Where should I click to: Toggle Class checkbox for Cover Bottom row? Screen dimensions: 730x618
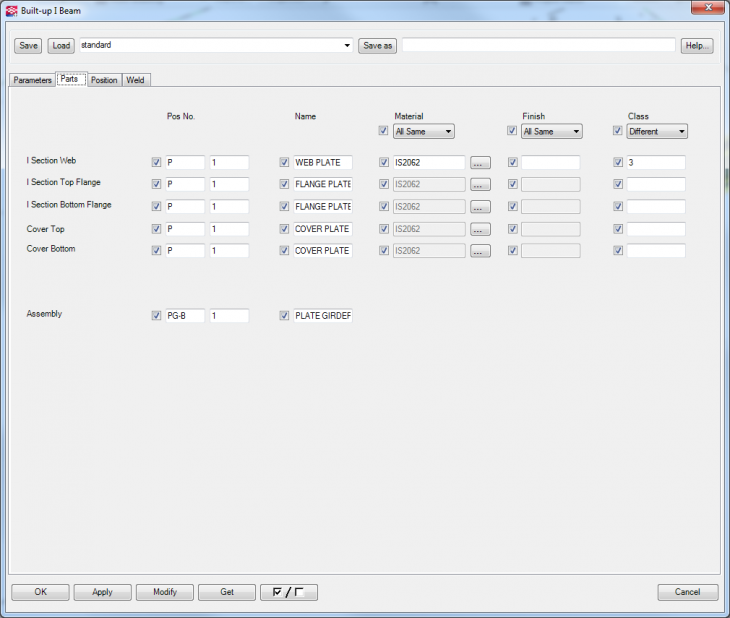[x=618, y=251]
